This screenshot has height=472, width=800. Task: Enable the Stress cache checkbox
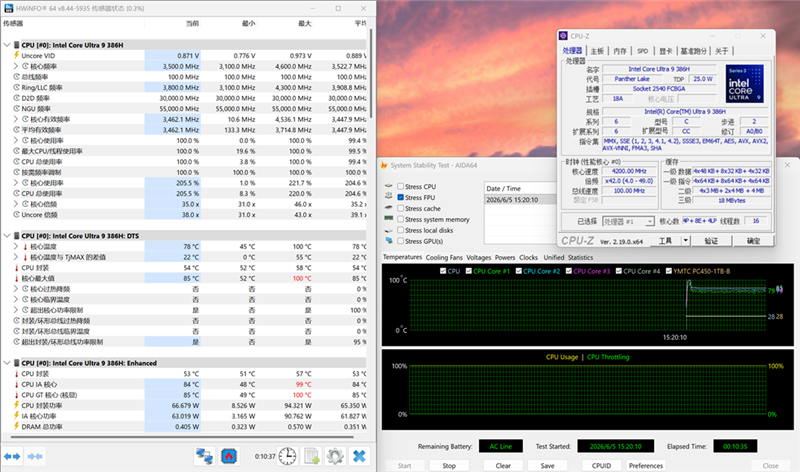click(x=401, y=208)
